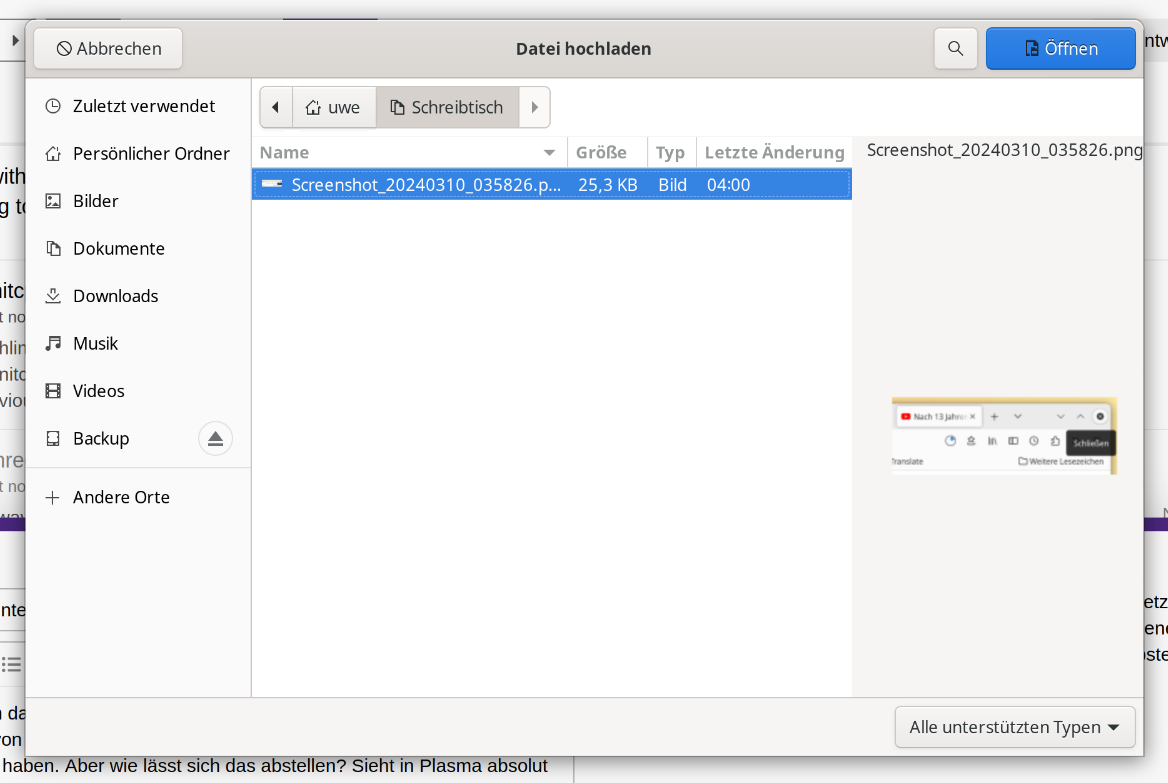Screen dimensions: 1168x783
Task: Click the 04:00 modification time cell
Action: pyautogui.click(x=729, y=185)
